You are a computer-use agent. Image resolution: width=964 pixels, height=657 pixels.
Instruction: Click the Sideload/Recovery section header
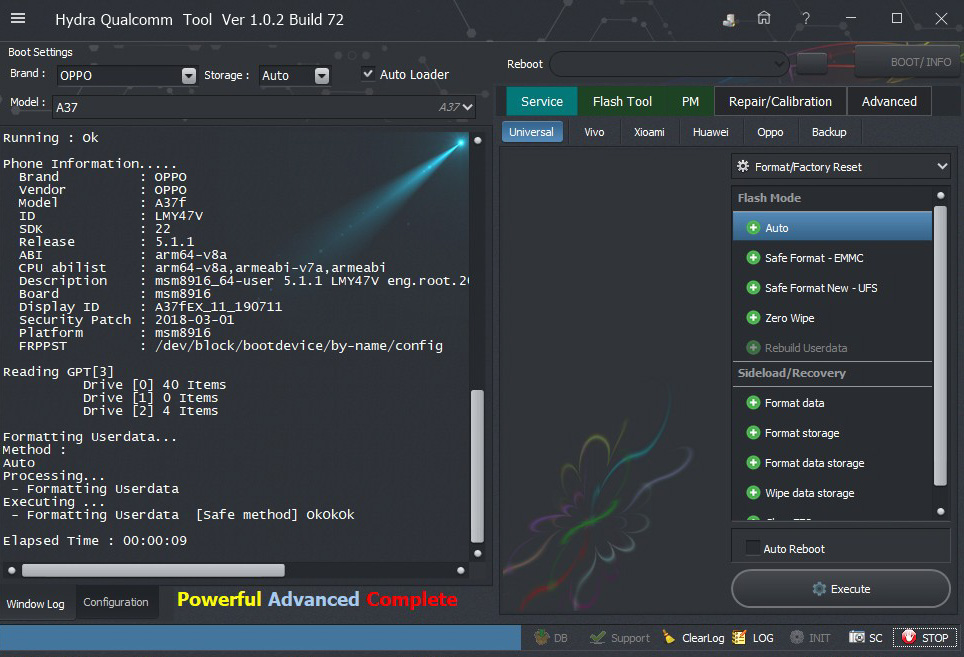click(x=791, y=373)
